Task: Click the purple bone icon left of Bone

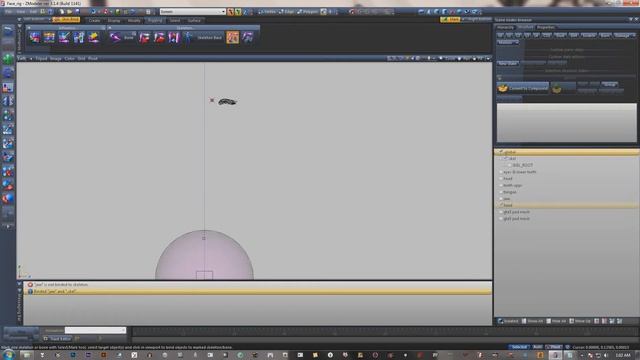Action: click(116, 38)
